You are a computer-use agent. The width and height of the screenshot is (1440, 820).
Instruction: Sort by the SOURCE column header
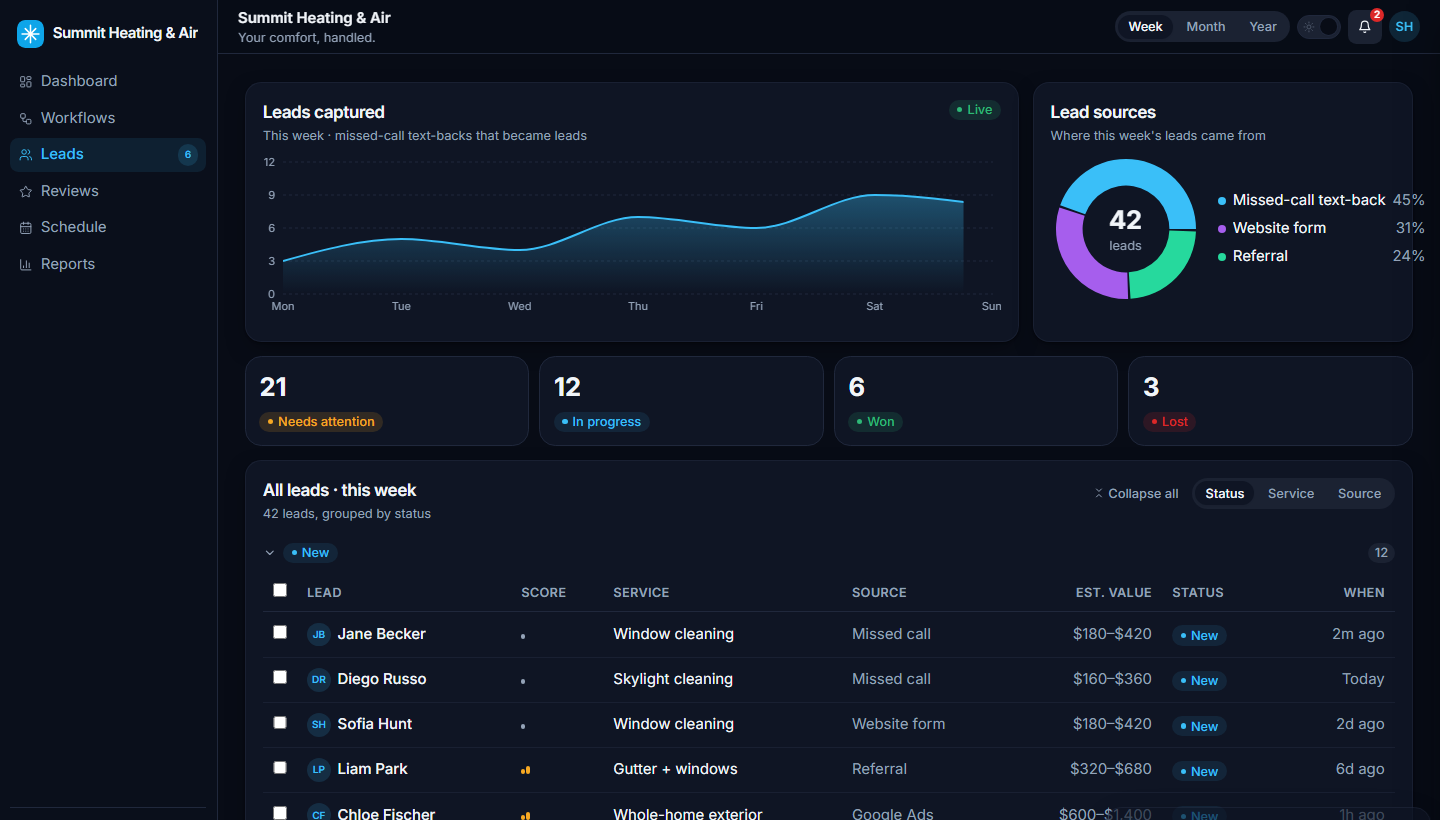coord(879,593)
